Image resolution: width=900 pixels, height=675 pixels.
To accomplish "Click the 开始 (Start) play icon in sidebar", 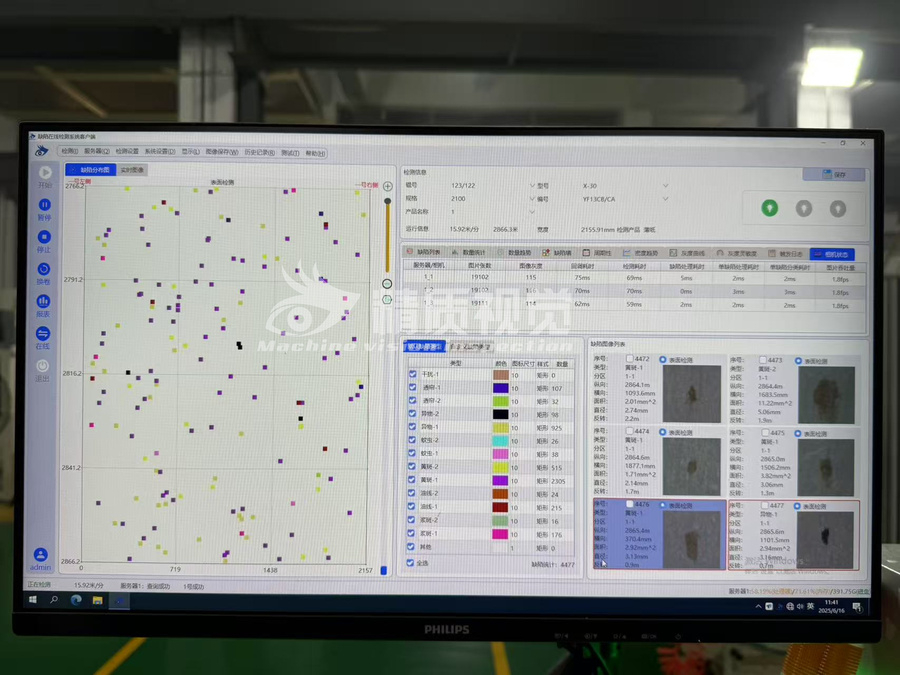I will [x=45, y=173].
